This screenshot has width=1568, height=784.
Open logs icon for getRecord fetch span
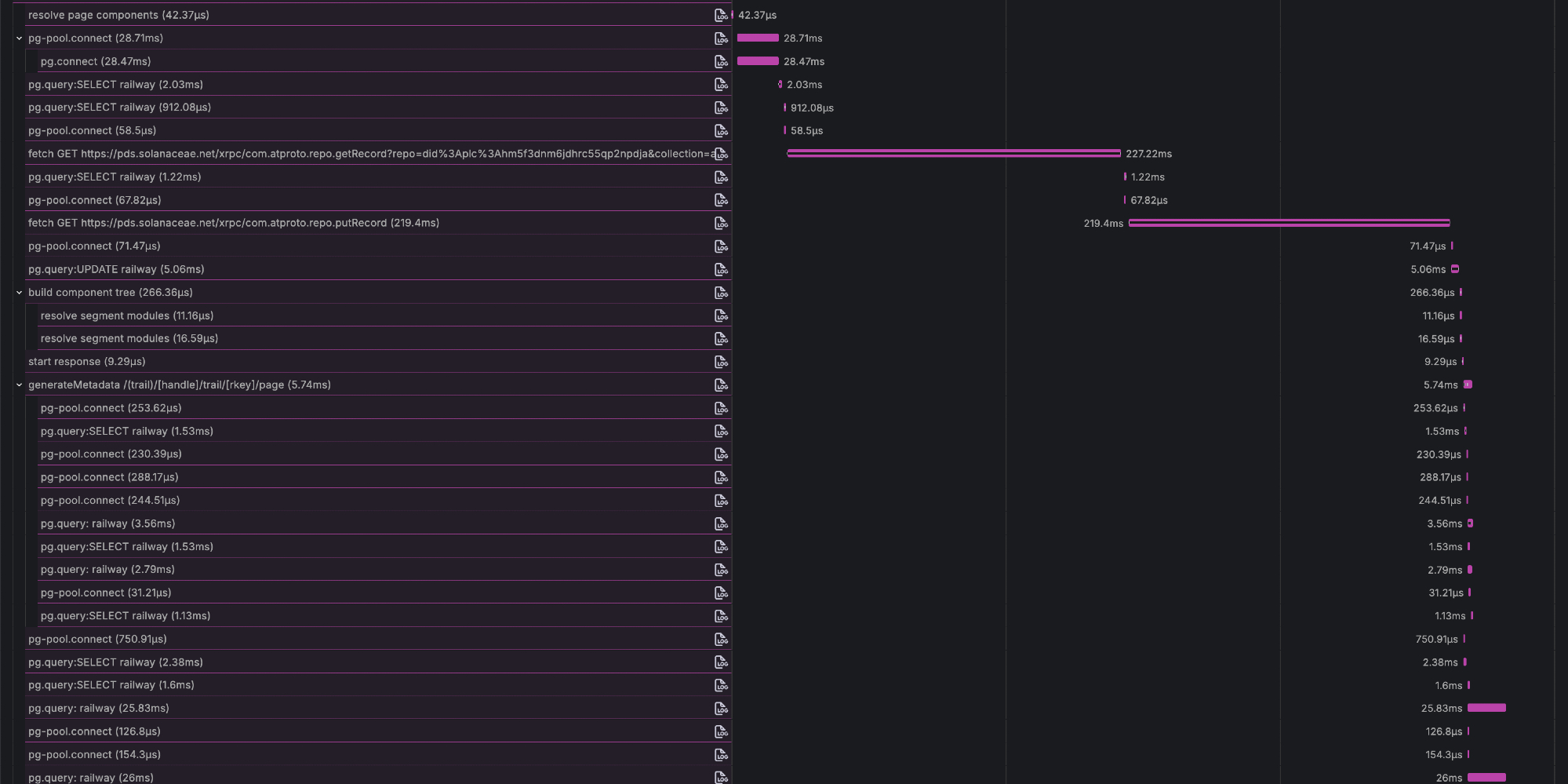click(x=721, y=154)
